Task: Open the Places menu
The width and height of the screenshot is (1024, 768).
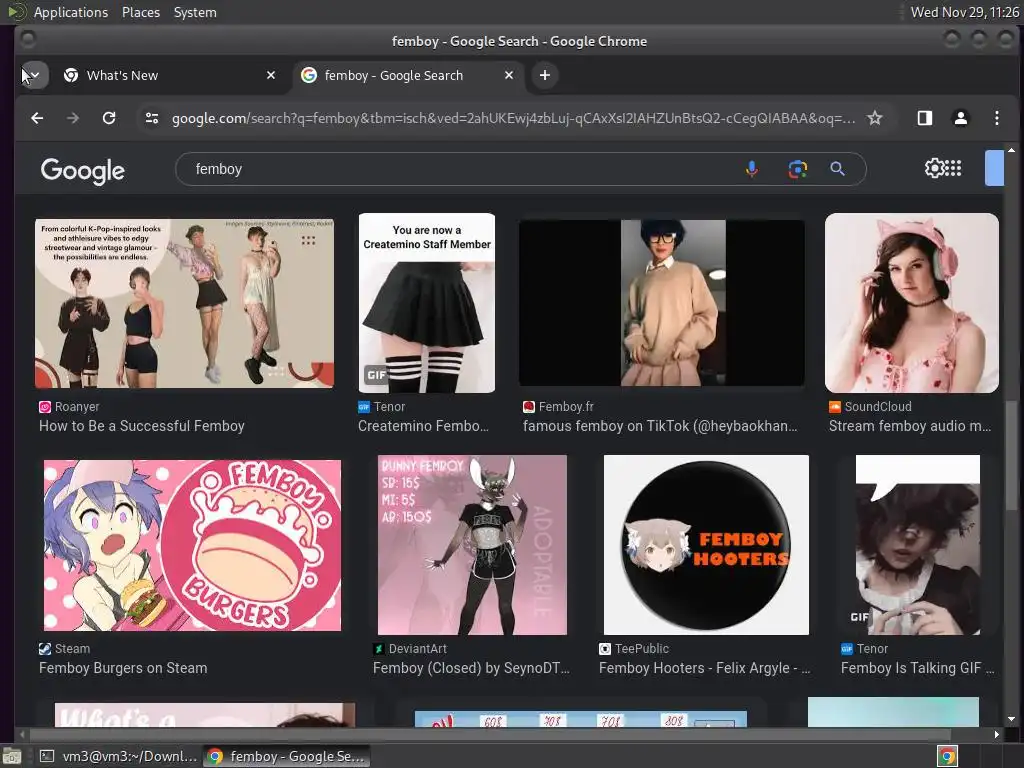Action: (140, 12)
